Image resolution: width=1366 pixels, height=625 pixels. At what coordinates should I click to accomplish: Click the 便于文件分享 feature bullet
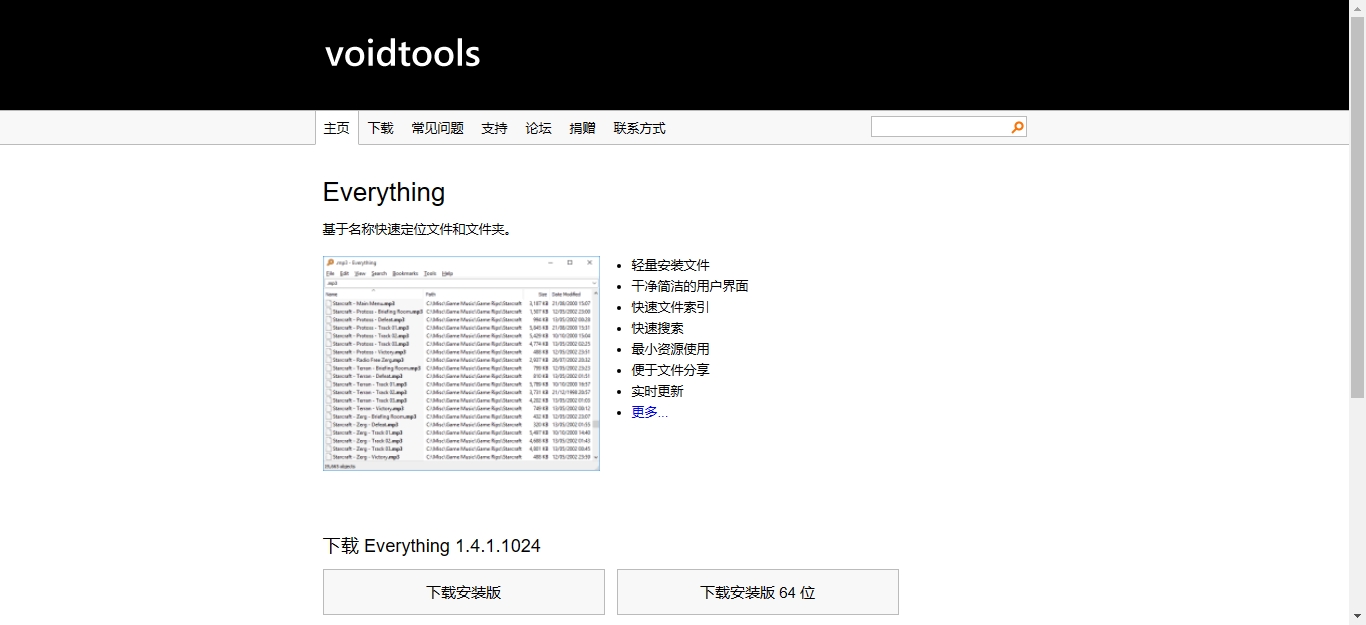click(671, 370)
